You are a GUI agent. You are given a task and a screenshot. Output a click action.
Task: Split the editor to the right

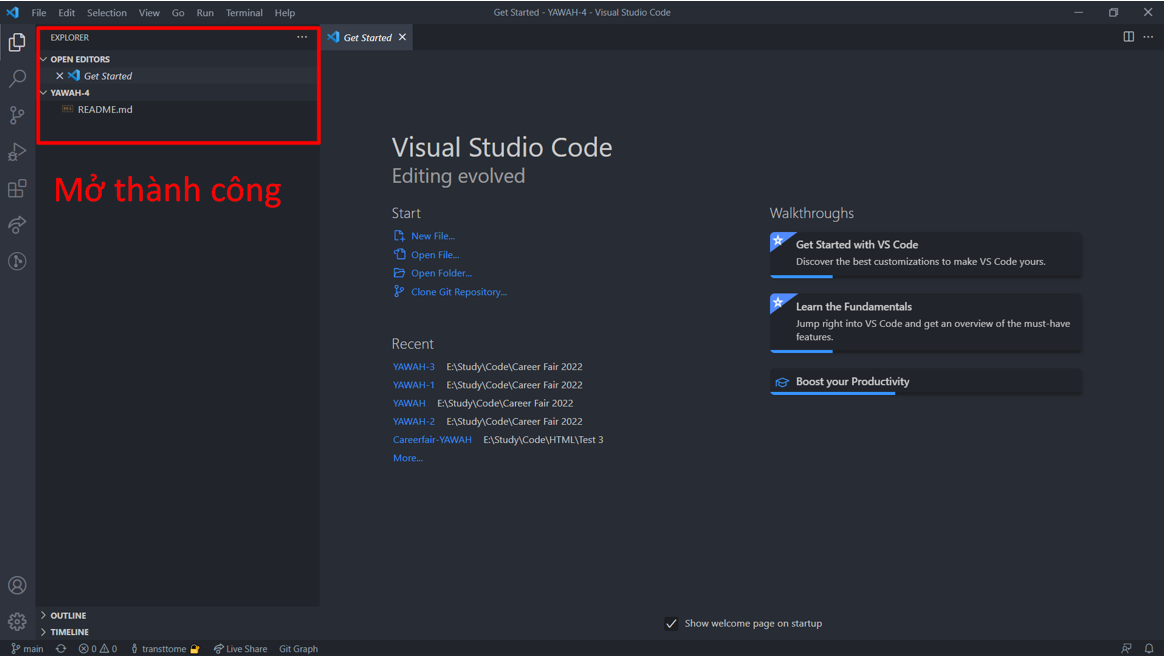coord(1128,37)
